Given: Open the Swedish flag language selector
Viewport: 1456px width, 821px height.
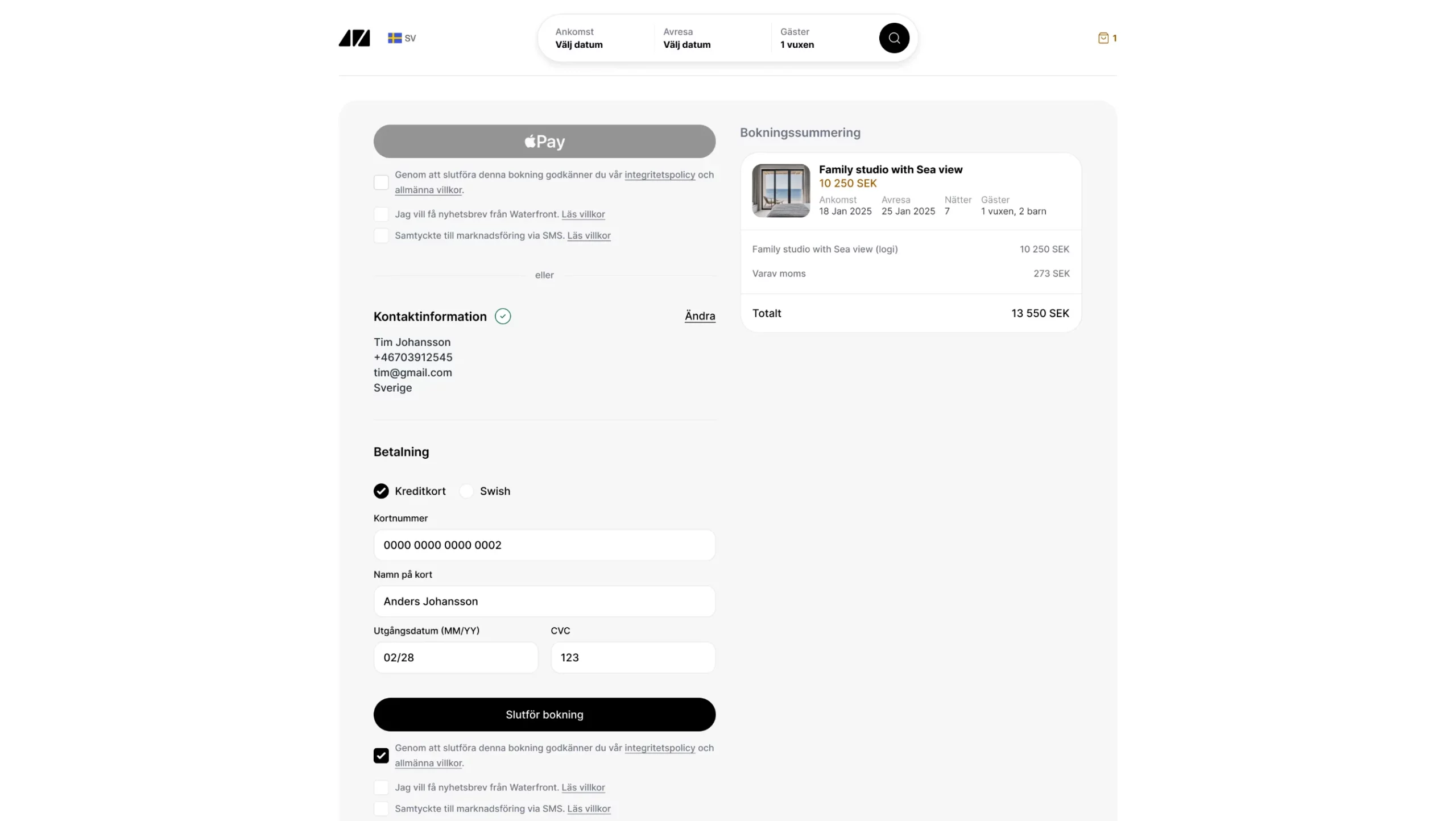Looking at the screenshot, I should (x=402, y=38).
